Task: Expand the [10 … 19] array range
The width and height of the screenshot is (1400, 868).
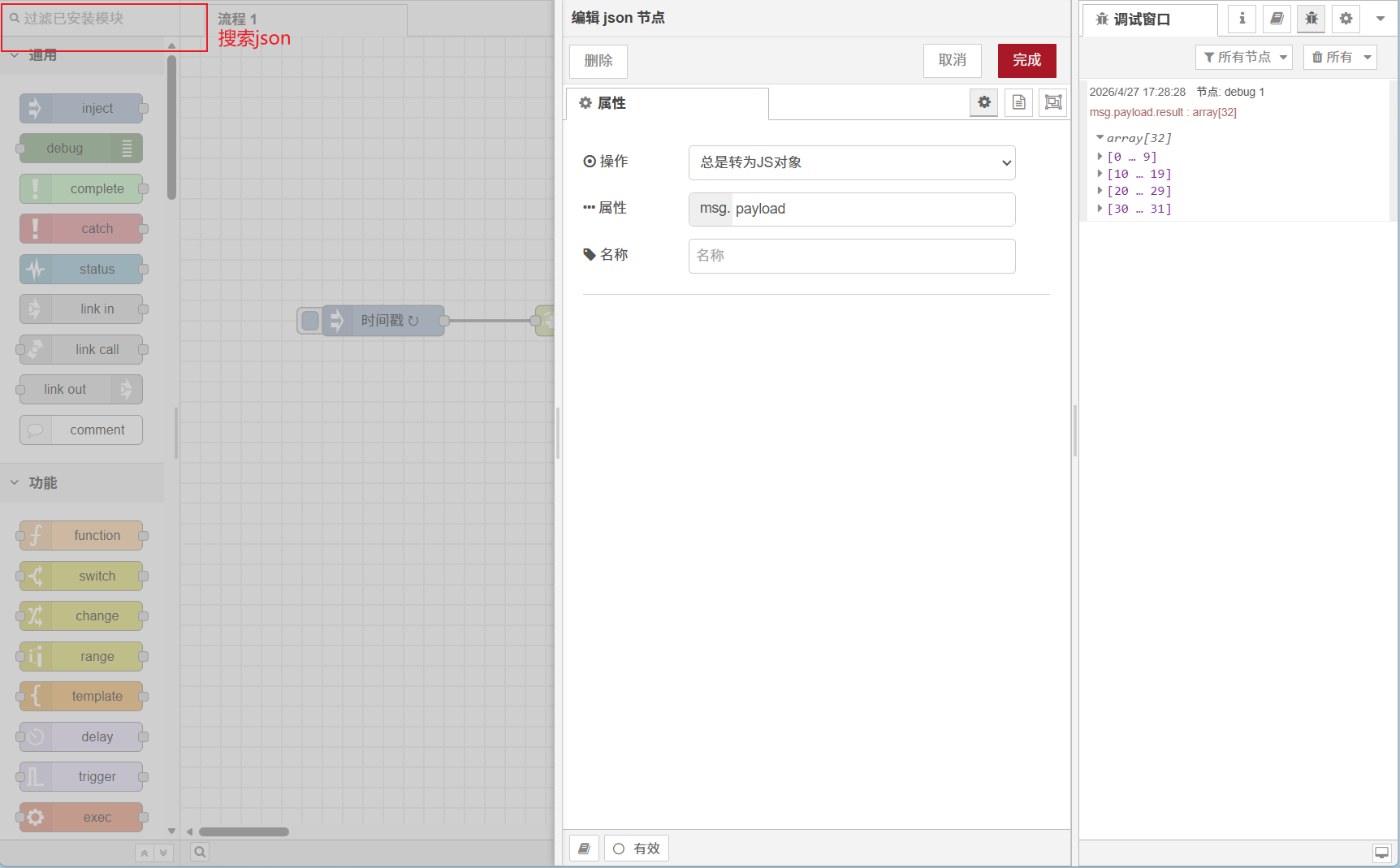Action: (1100, 174)
